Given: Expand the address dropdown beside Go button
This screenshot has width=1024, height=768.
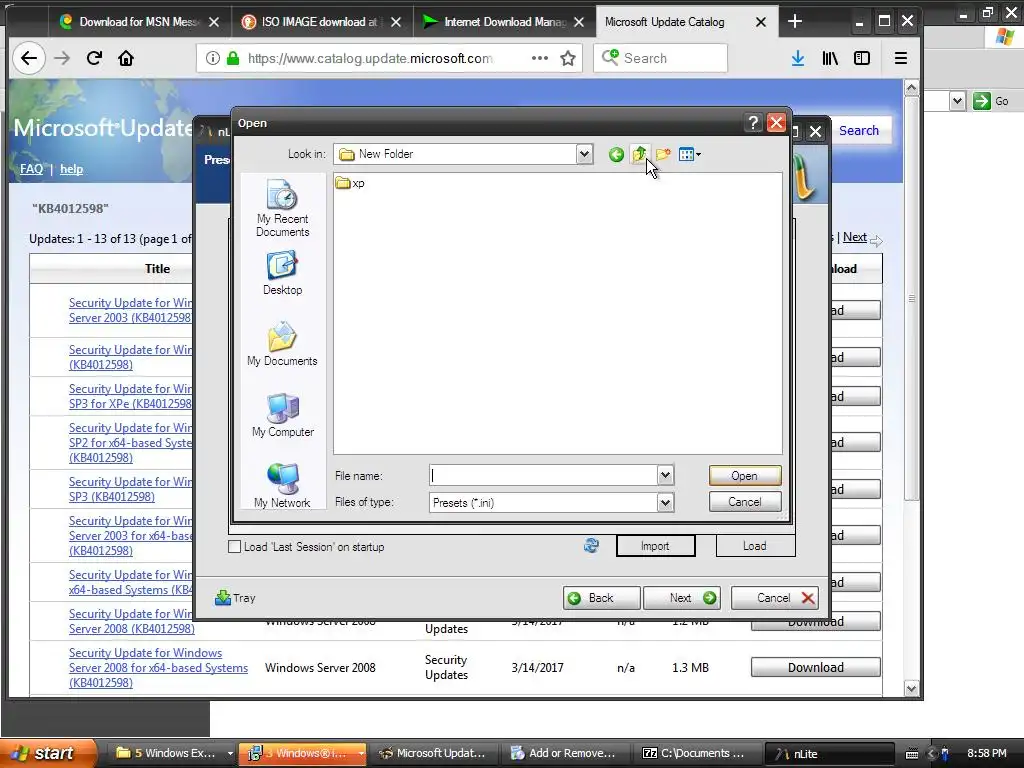Looking at the screenshot, I should 957,101.
